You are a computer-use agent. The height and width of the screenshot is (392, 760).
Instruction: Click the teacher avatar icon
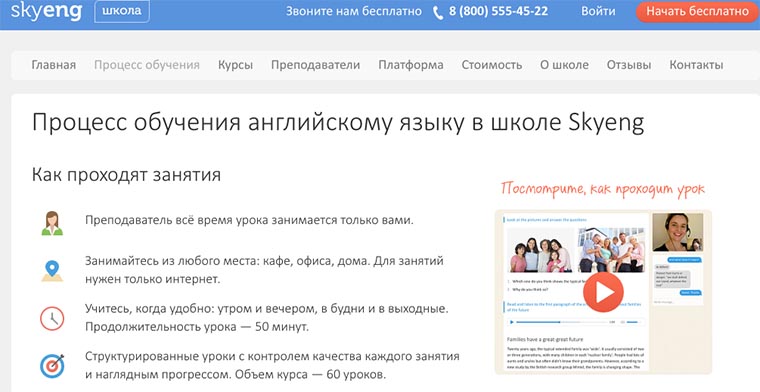point(52,223)
